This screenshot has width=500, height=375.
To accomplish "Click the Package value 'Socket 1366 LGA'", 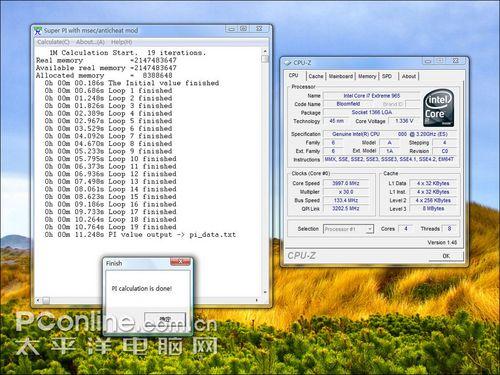I will click(371, 112).
